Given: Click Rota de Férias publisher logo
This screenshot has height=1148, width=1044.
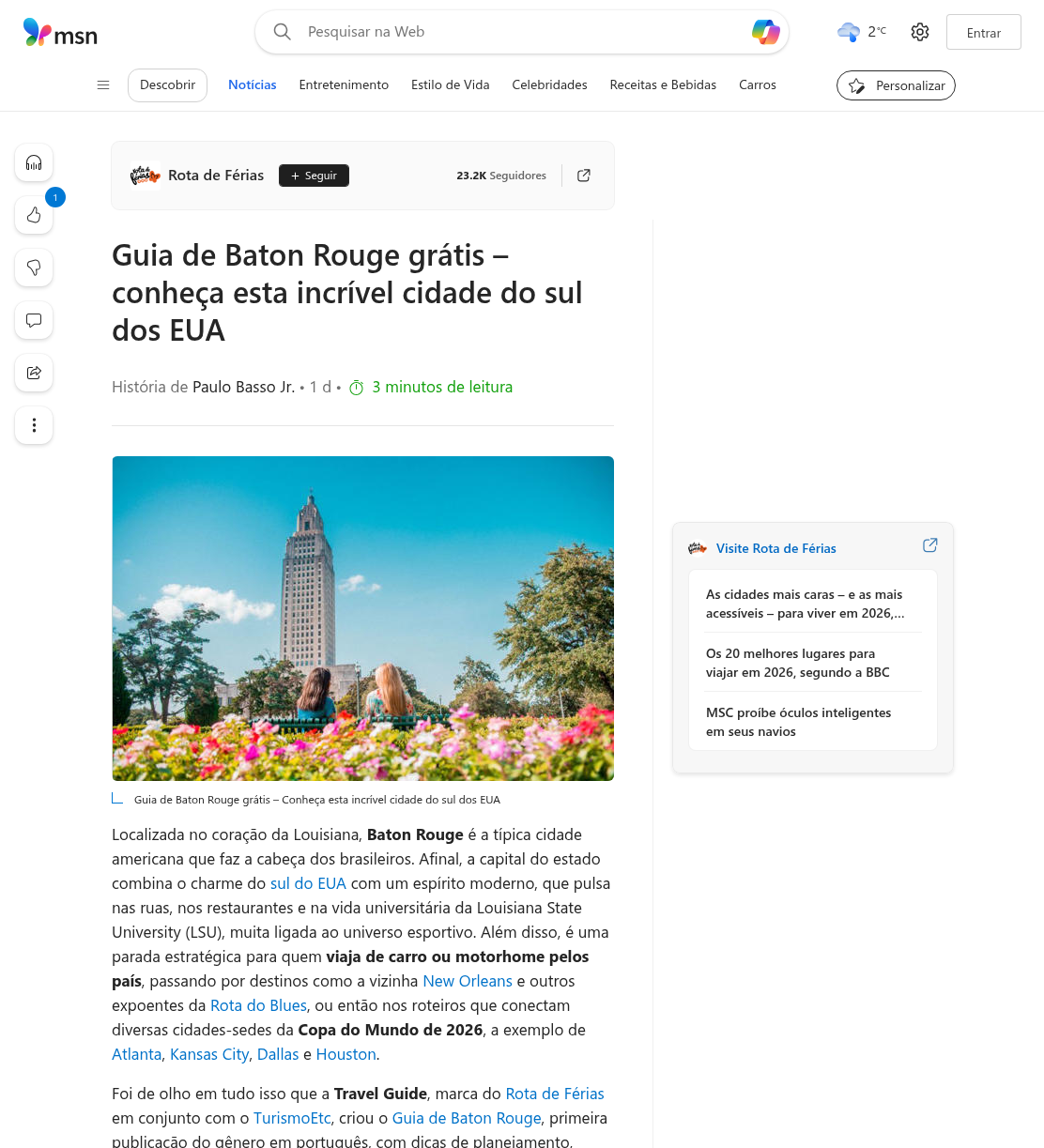Looking at the screenshot, I should [145, 176].
